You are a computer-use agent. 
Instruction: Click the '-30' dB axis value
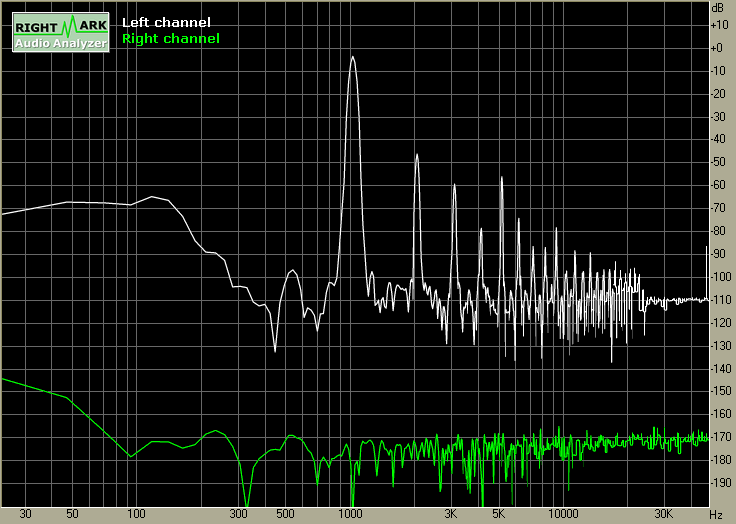719,116
